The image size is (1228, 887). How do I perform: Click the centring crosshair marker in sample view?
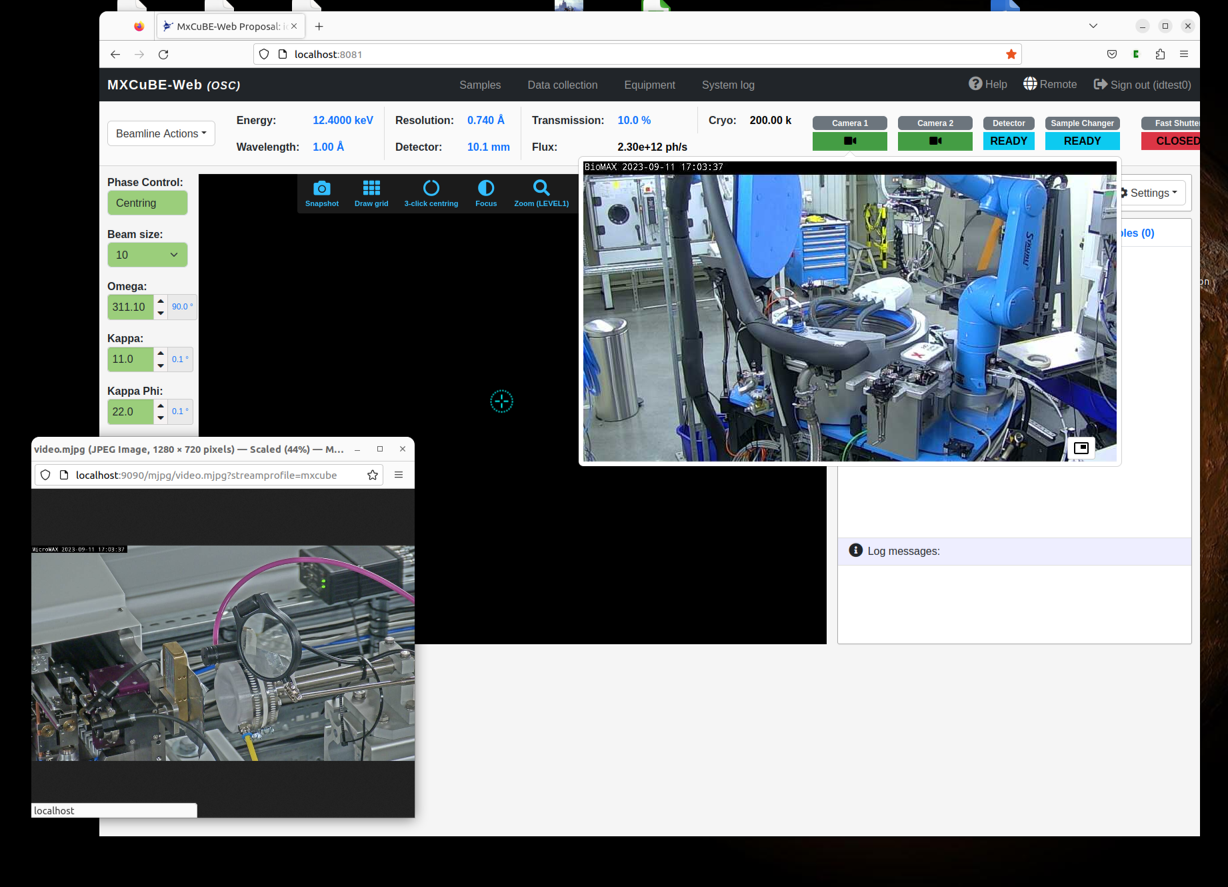501,401
